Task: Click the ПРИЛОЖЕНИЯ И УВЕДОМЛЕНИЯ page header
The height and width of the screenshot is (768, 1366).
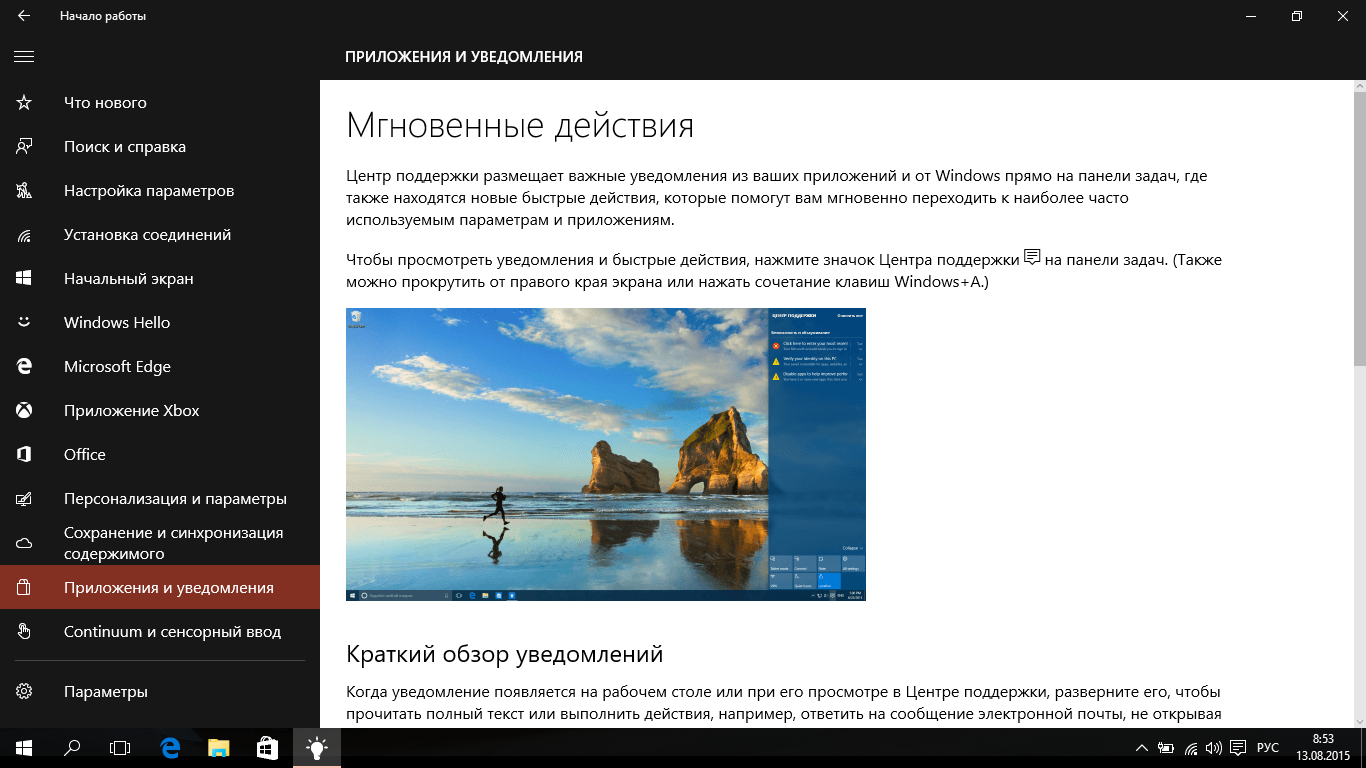Action: click(x=464, y=57)
